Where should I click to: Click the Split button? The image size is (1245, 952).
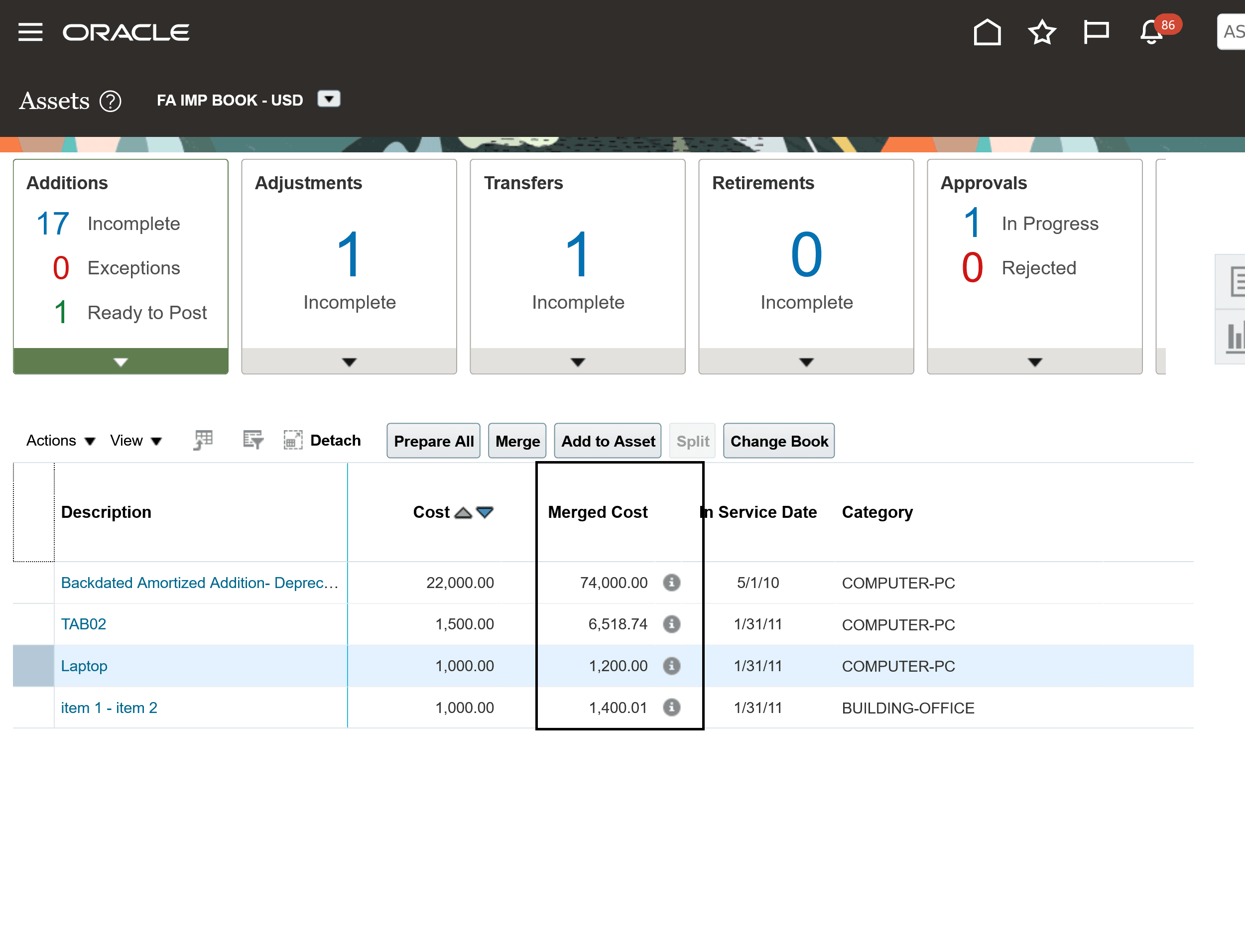pos(693,441)
